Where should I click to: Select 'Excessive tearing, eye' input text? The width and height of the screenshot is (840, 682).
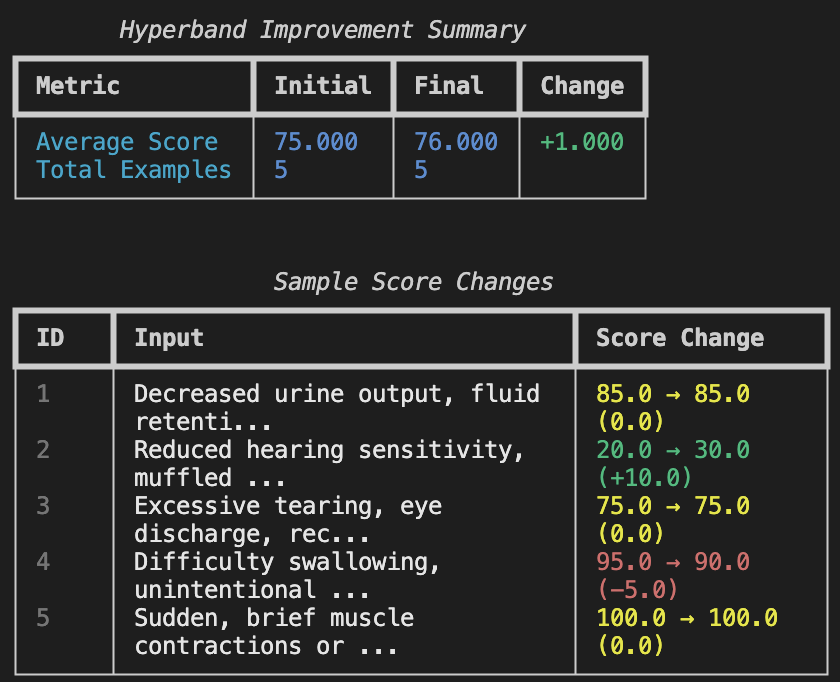[x=288, y=507]
